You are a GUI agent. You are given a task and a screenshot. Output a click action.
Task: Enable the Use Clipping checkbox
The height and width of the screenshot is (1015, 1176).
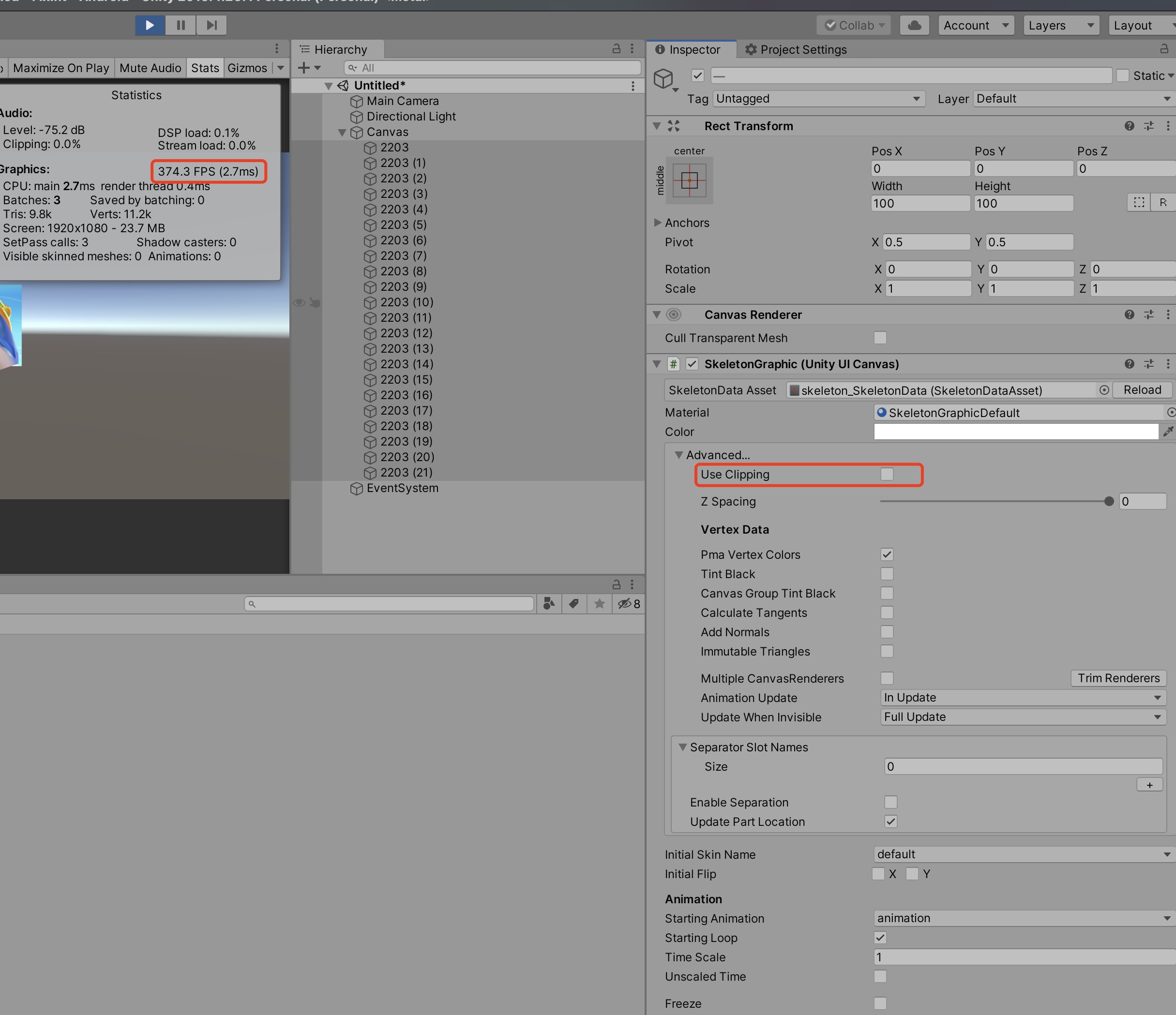[x=888, y=474]
